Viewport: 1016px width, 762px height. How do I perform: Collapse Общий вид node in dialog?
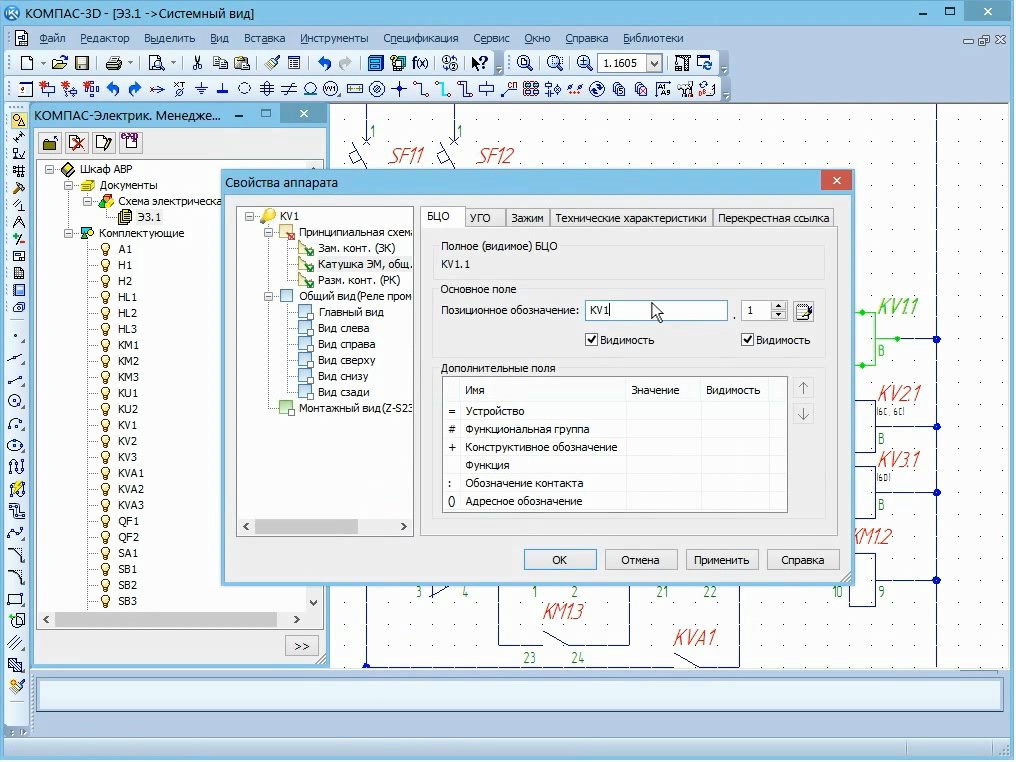point(268,297)
